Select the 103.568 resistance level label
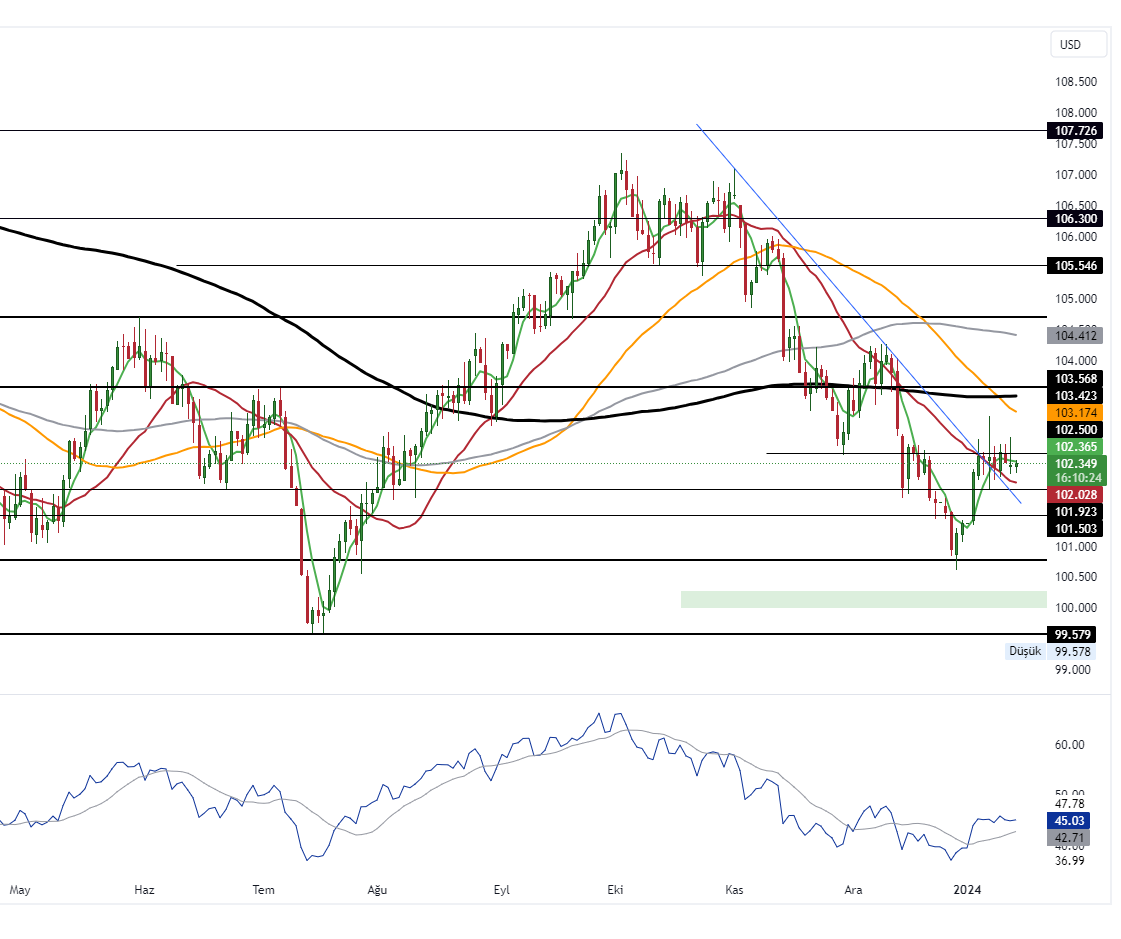 1073,378
